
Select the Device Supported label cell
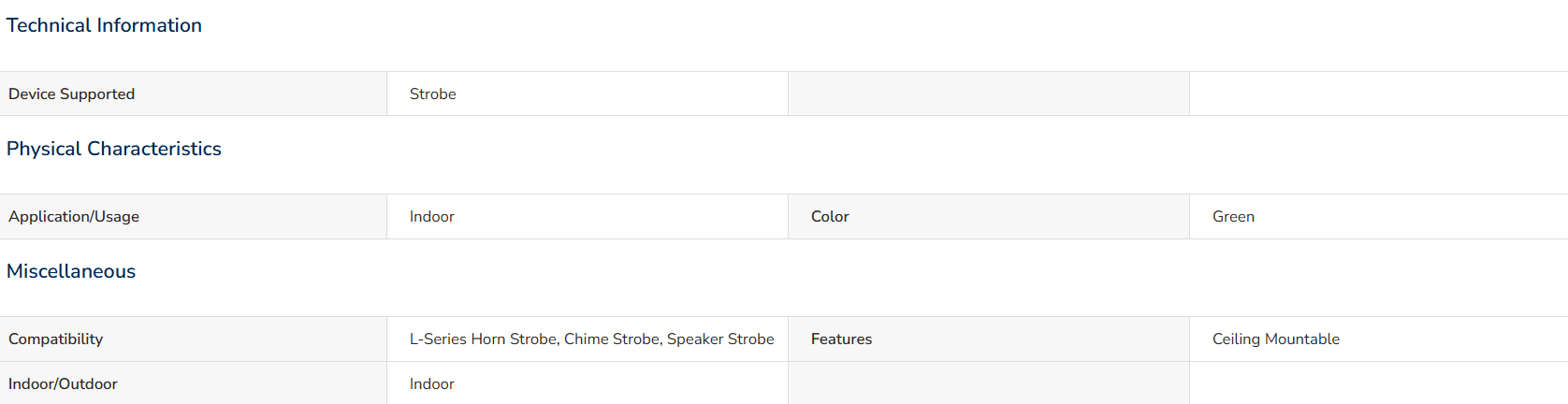pos(193,94)
